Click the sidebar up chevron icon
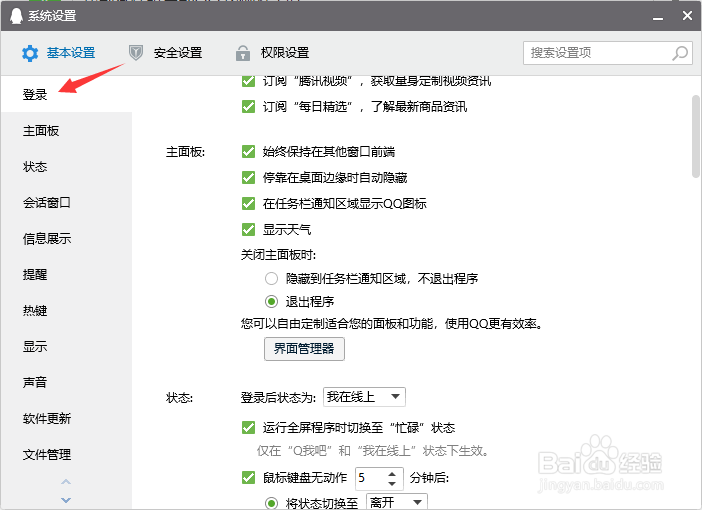Viewport: 702px width, 510px height. coord(66,482)
